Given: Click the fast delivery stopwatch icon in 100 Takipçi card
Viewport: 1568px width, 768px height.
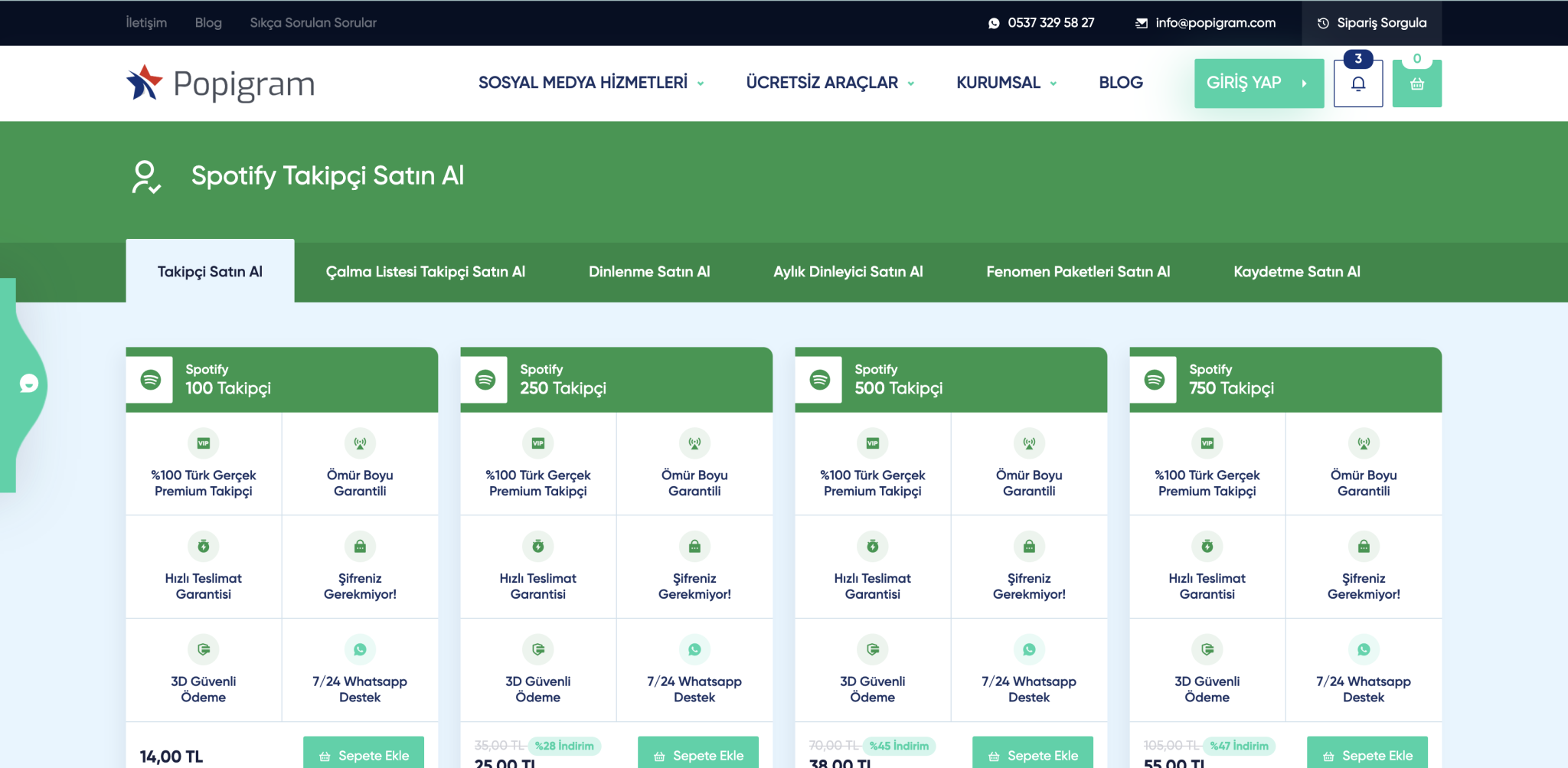Looking at the screenshot, I should [x=203, y=546].
